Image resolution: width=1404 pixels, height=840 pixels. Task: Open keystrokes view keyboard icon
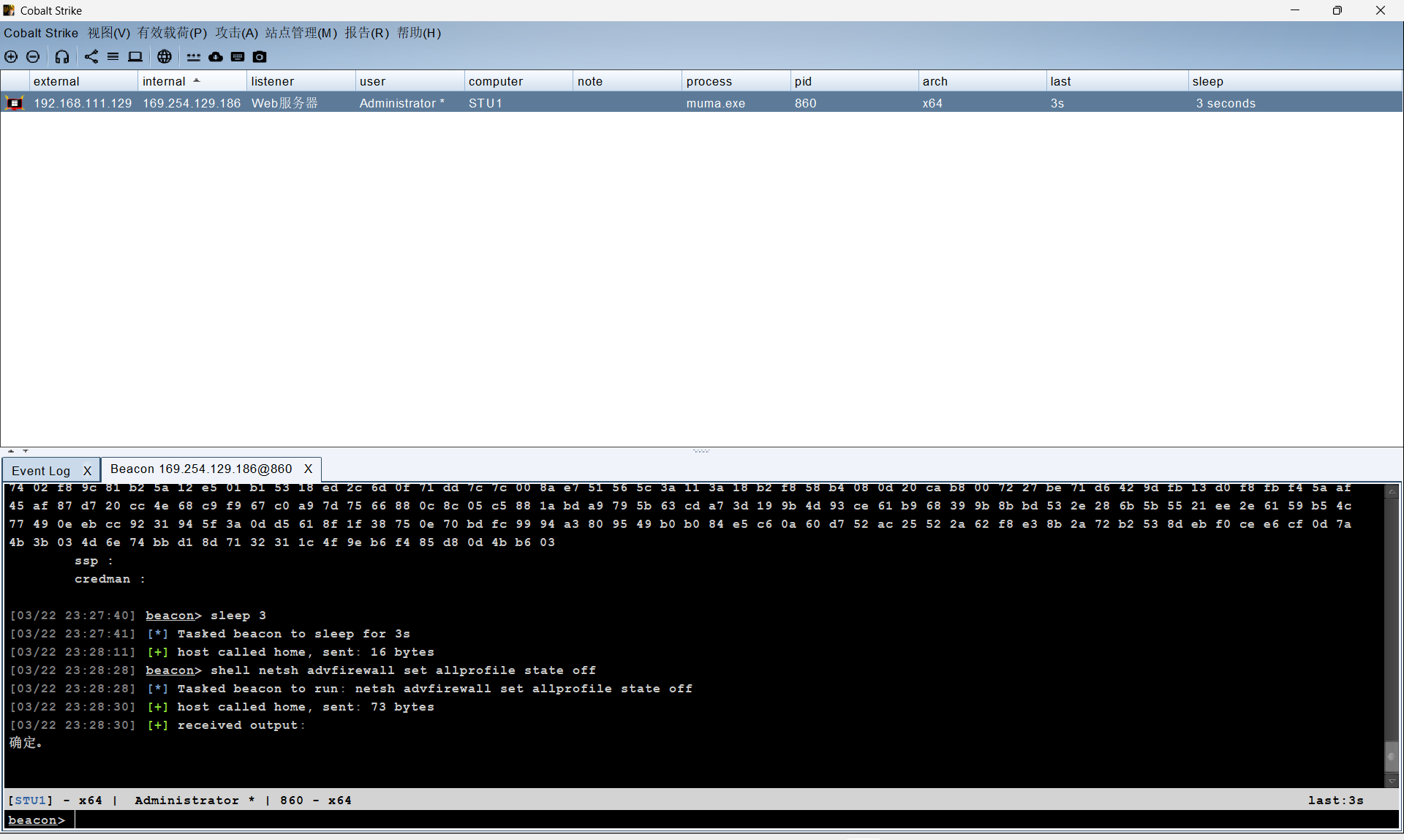coord(238,57)
